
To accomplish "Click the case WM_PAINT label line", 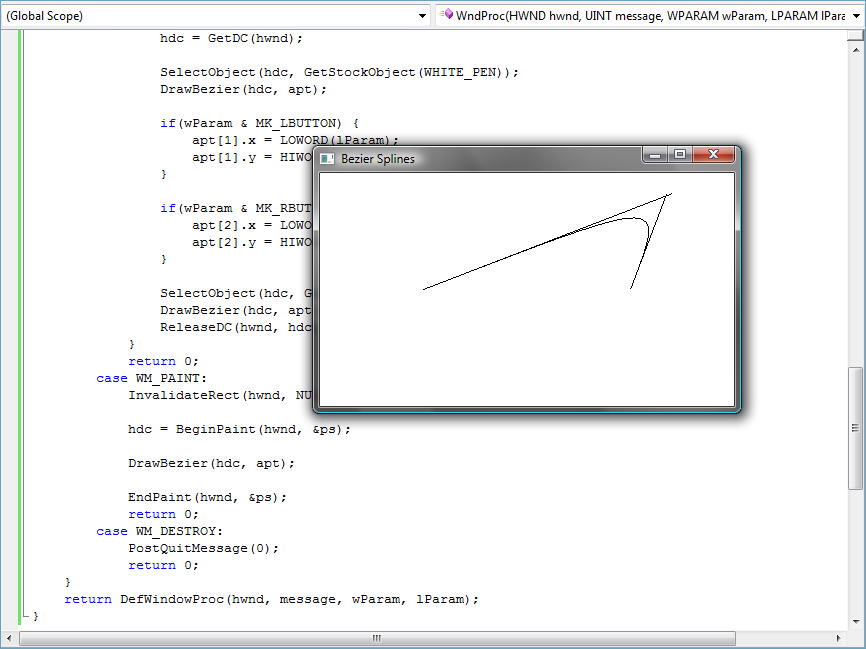I will [x=150, y=378].
